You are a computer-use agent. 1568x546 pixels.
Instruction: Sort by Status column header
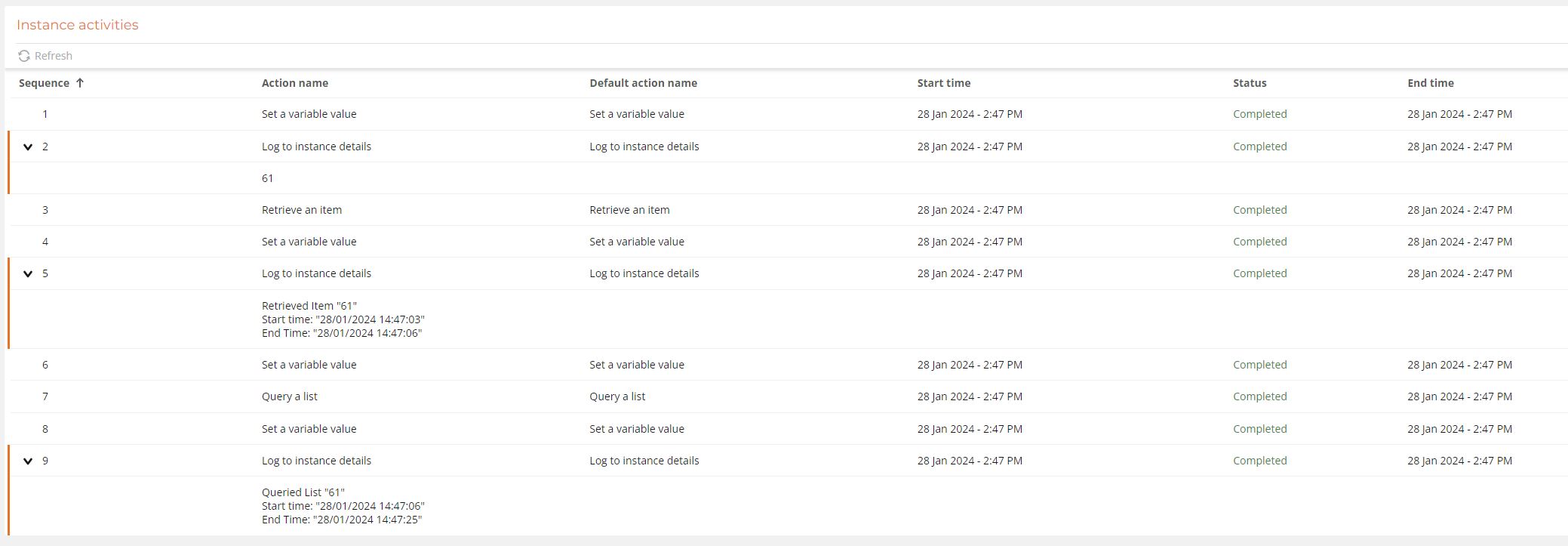tap(1250, 83)
